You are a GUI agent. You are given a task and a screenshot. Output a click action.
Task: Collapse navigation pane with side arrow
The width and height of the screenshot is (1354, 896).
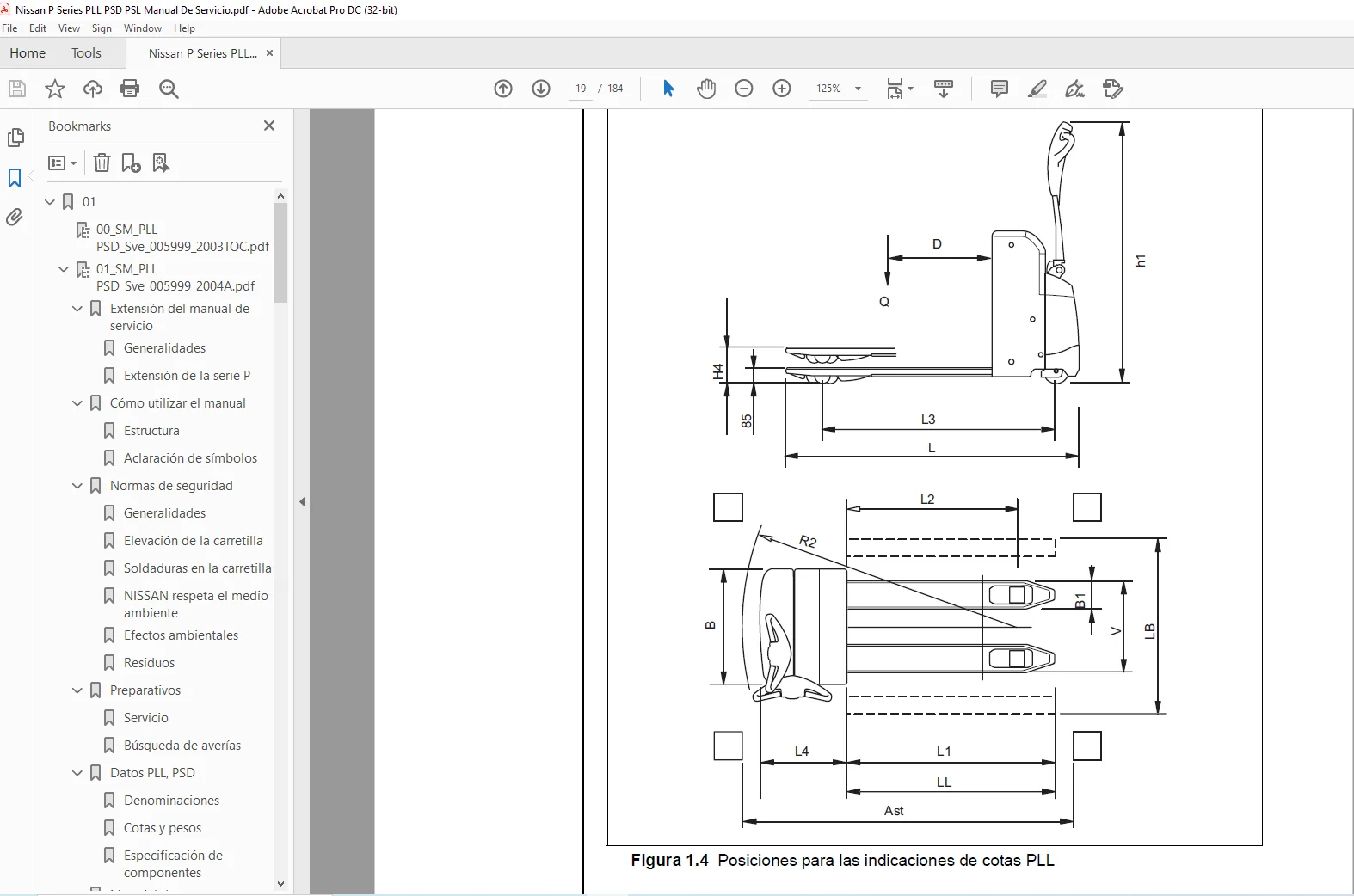tap(302, 501)
